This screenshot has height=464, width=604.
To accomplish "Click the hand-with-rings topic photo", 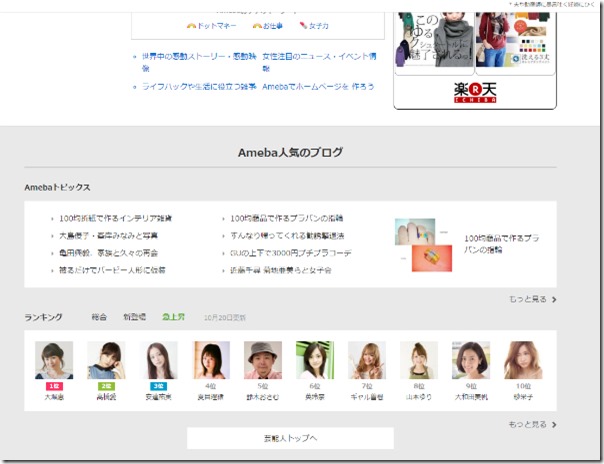I will point(415,232).
